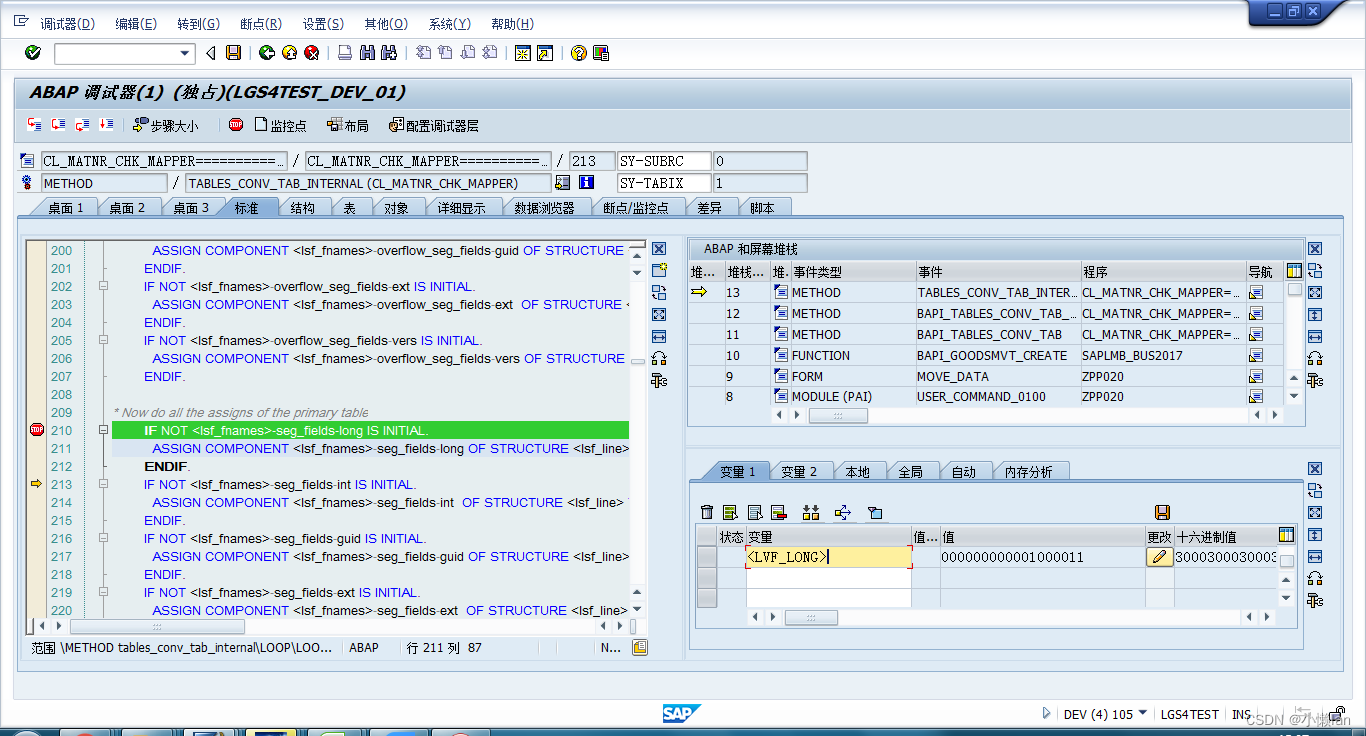Click the red STOP breakpoint toolbar icon

[x=236, y=125]
